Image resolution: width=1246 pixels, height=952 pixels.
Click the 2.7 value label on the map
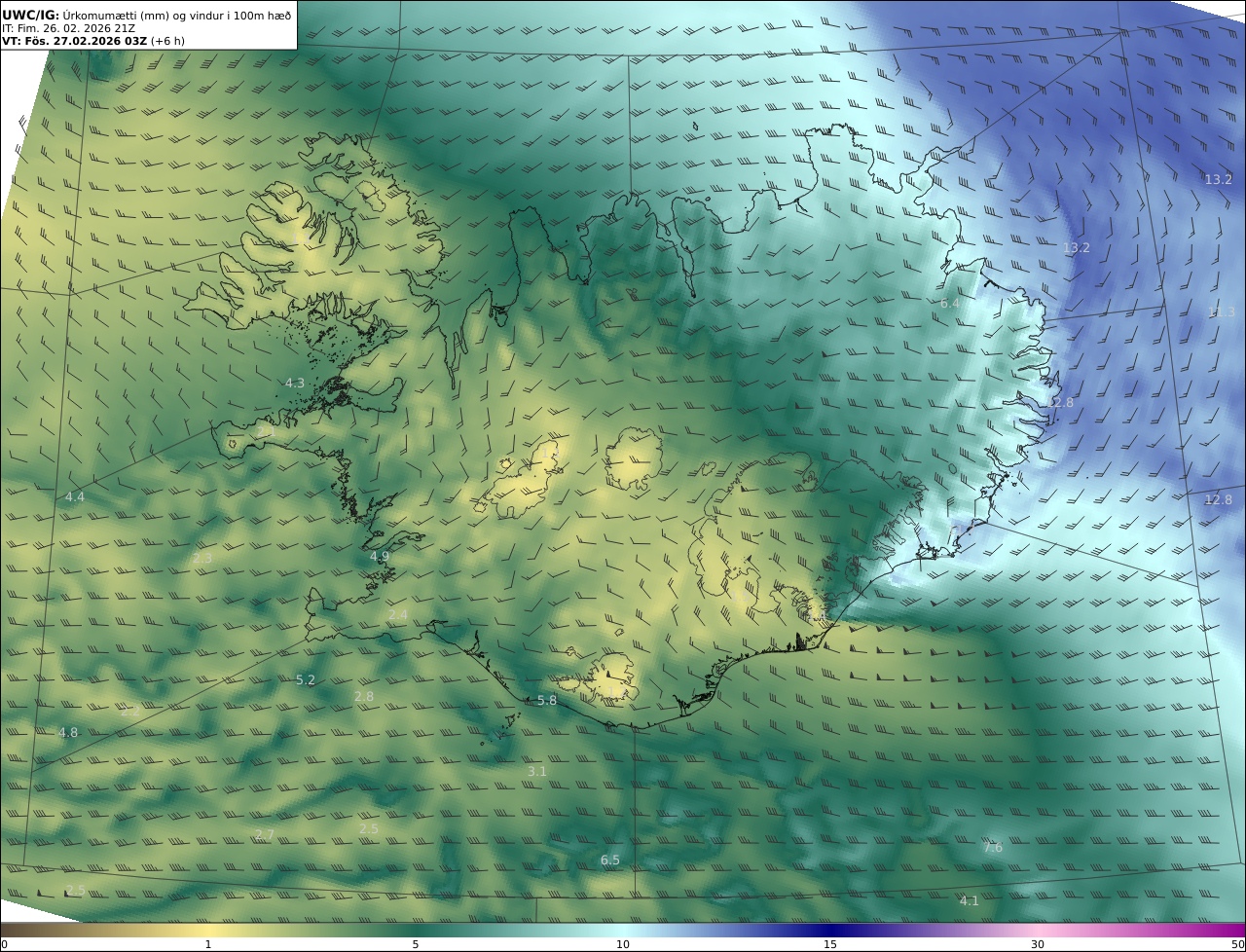click(265, 835)
